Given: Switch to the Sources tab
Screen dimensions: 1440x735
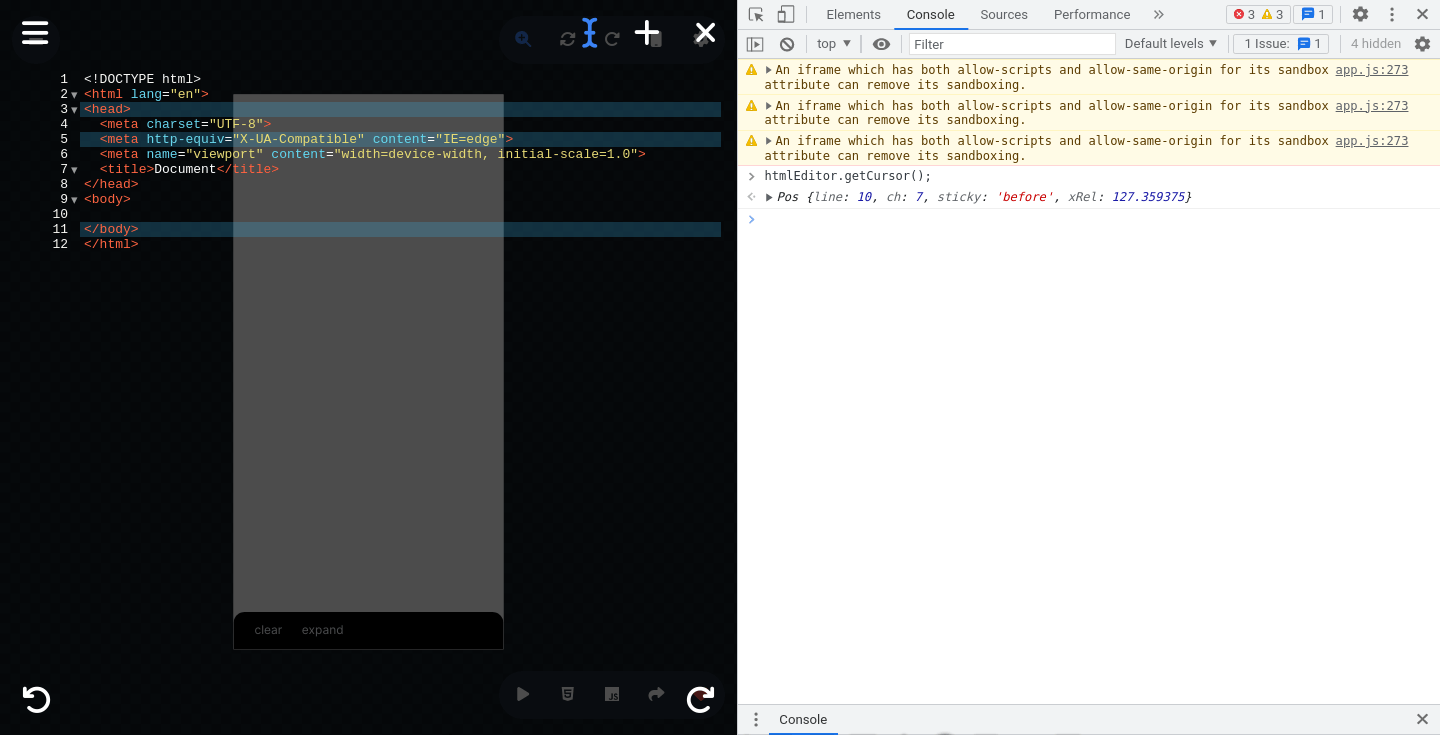Looking at the screenshot, I should tap(1003, 14).
